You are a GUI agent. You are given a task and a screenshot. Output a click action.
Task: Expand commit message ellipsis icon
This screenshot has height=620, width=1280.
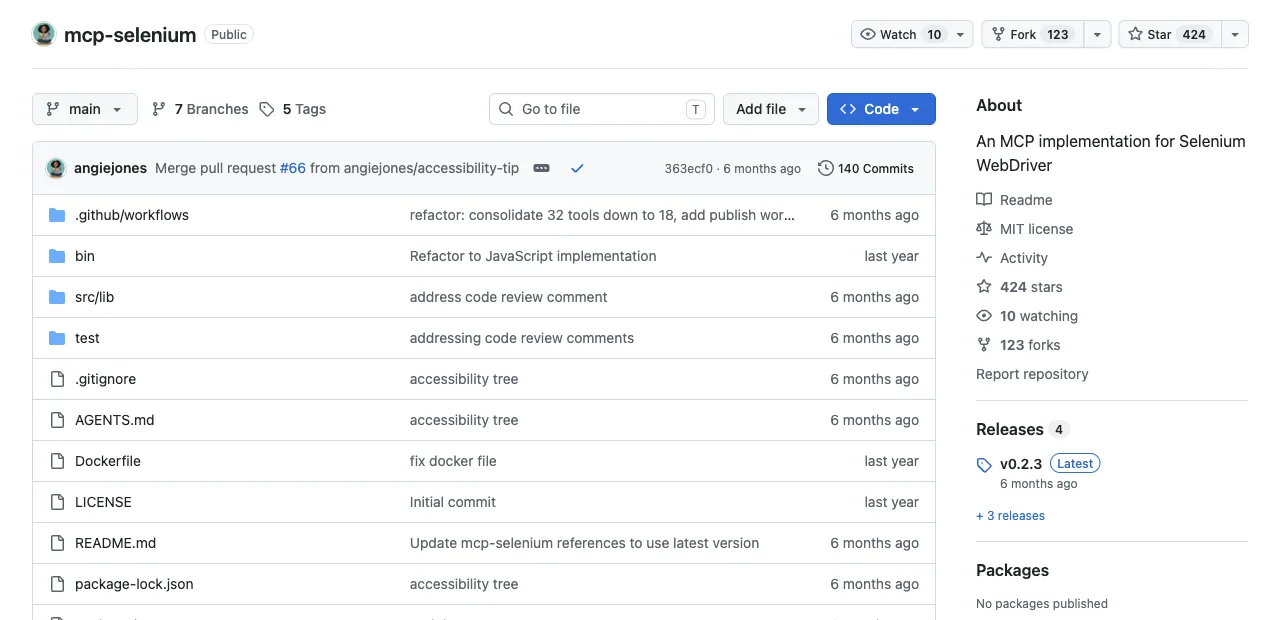point(541,168)
